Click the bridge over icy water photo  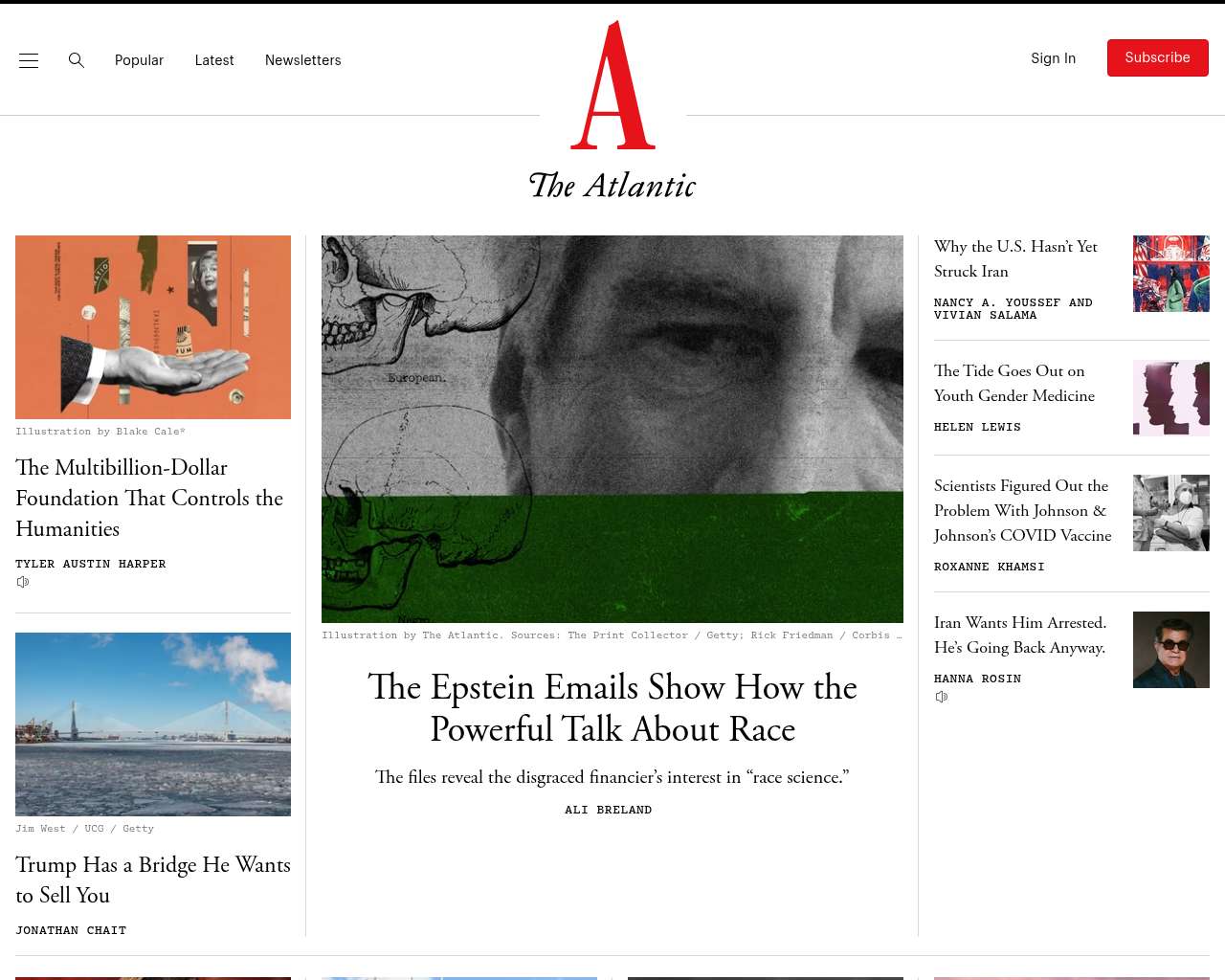pyautogui.click(x=153, y=724)
